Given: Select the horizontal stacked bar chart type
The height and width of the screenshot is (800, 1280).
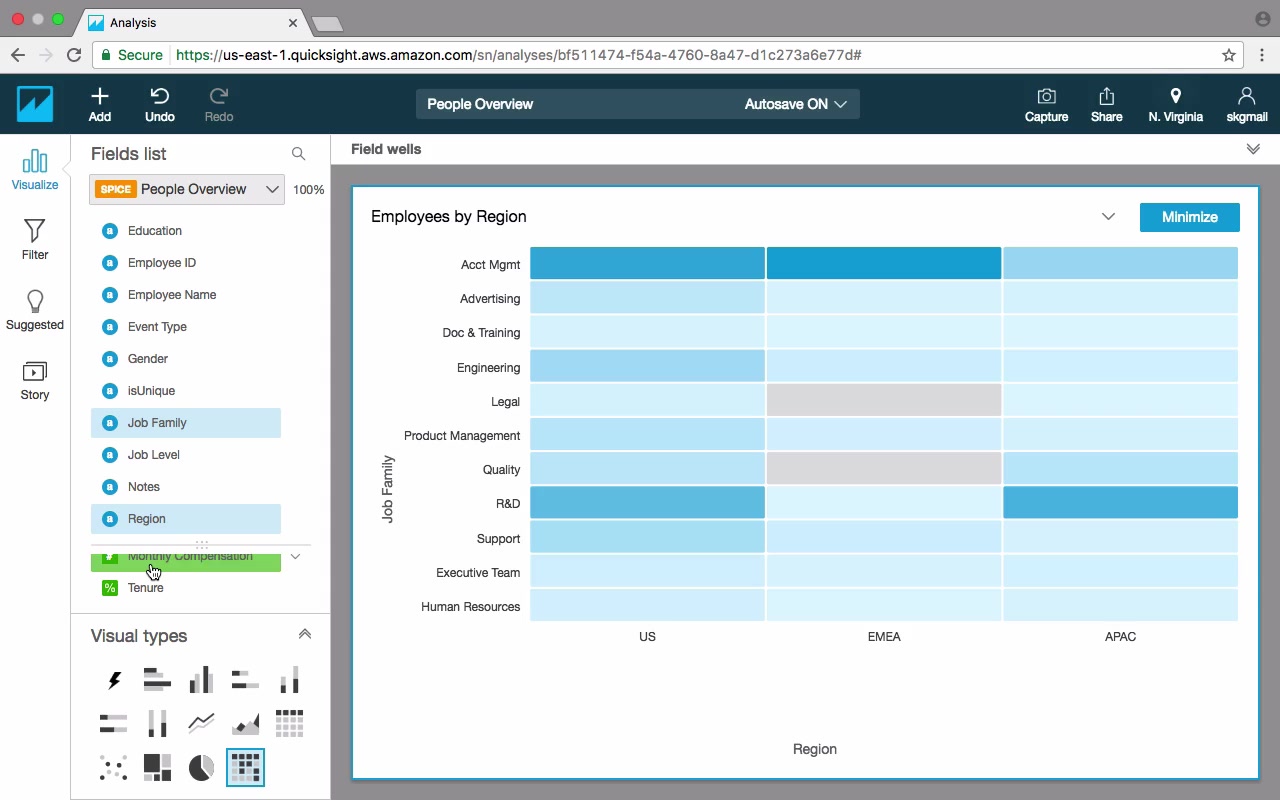Looking at the screenshot, I should tap(245, 681).
